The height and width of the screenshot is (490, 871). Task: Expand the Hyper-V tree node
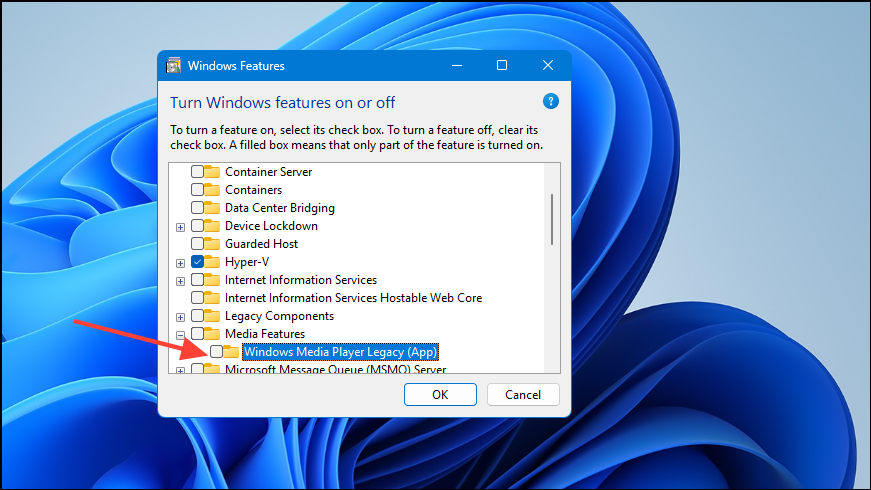(181, 263)
